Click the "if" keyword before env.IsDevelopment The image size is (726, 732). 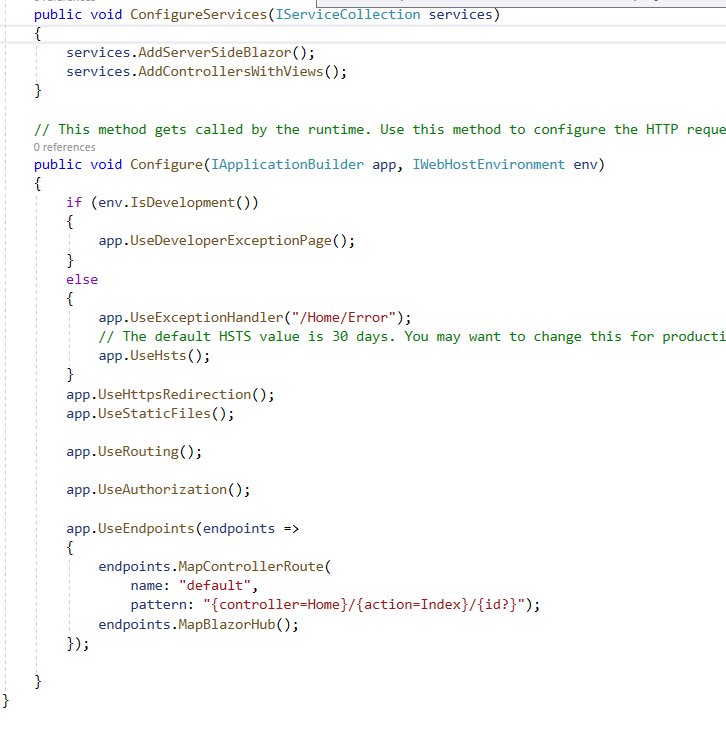coord(74,203)
